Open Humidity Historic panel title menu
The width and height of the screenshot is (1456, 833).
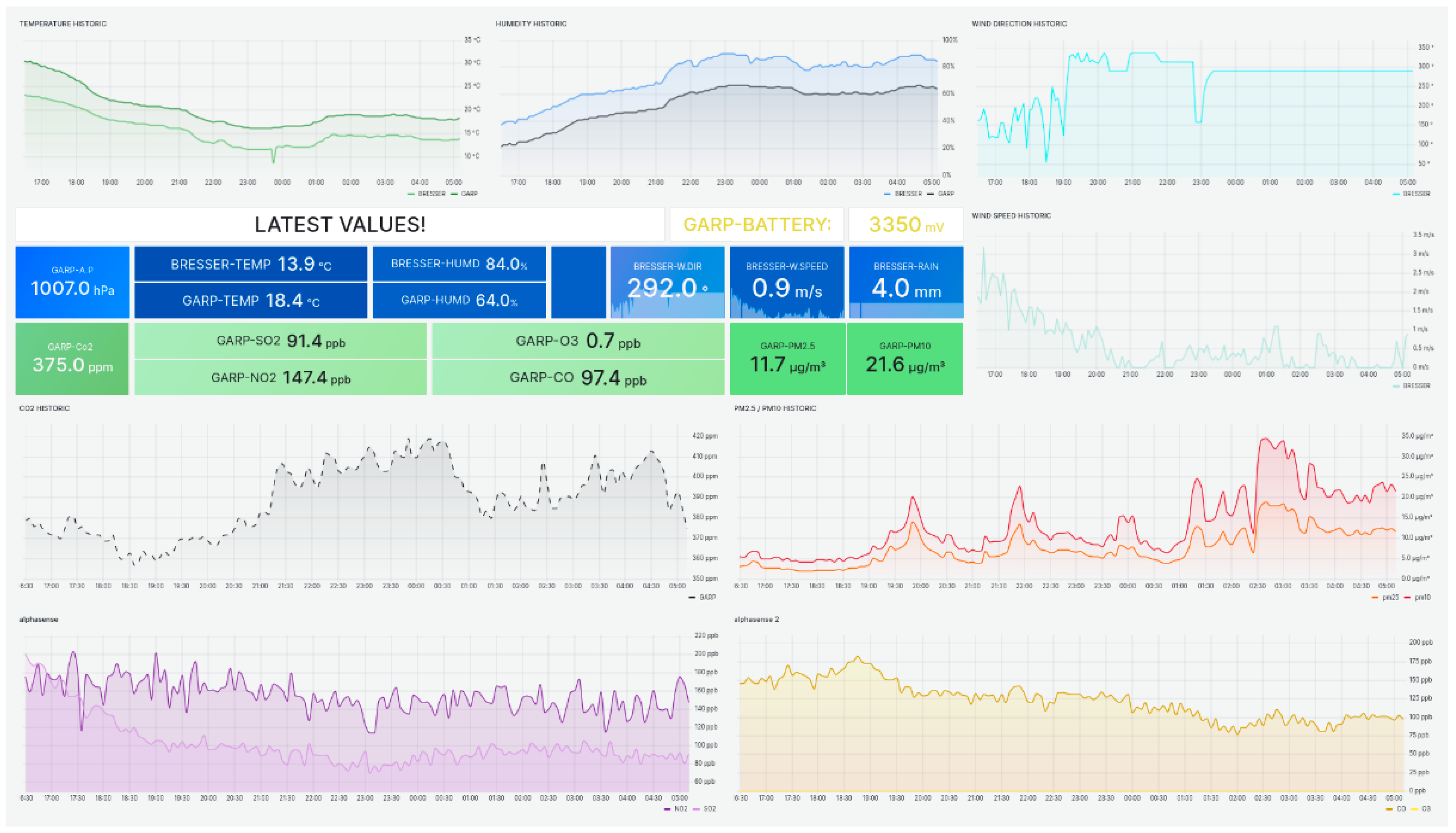531,24
